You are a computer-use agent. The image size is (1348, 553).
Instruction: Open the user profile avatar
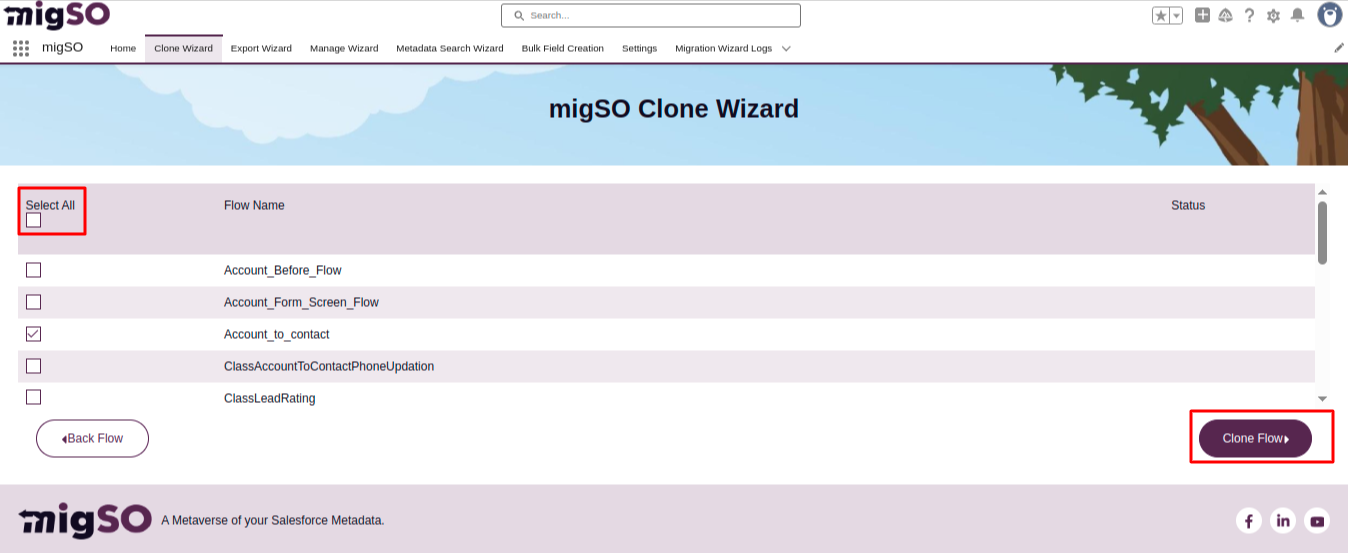(x=1329, y=15)
